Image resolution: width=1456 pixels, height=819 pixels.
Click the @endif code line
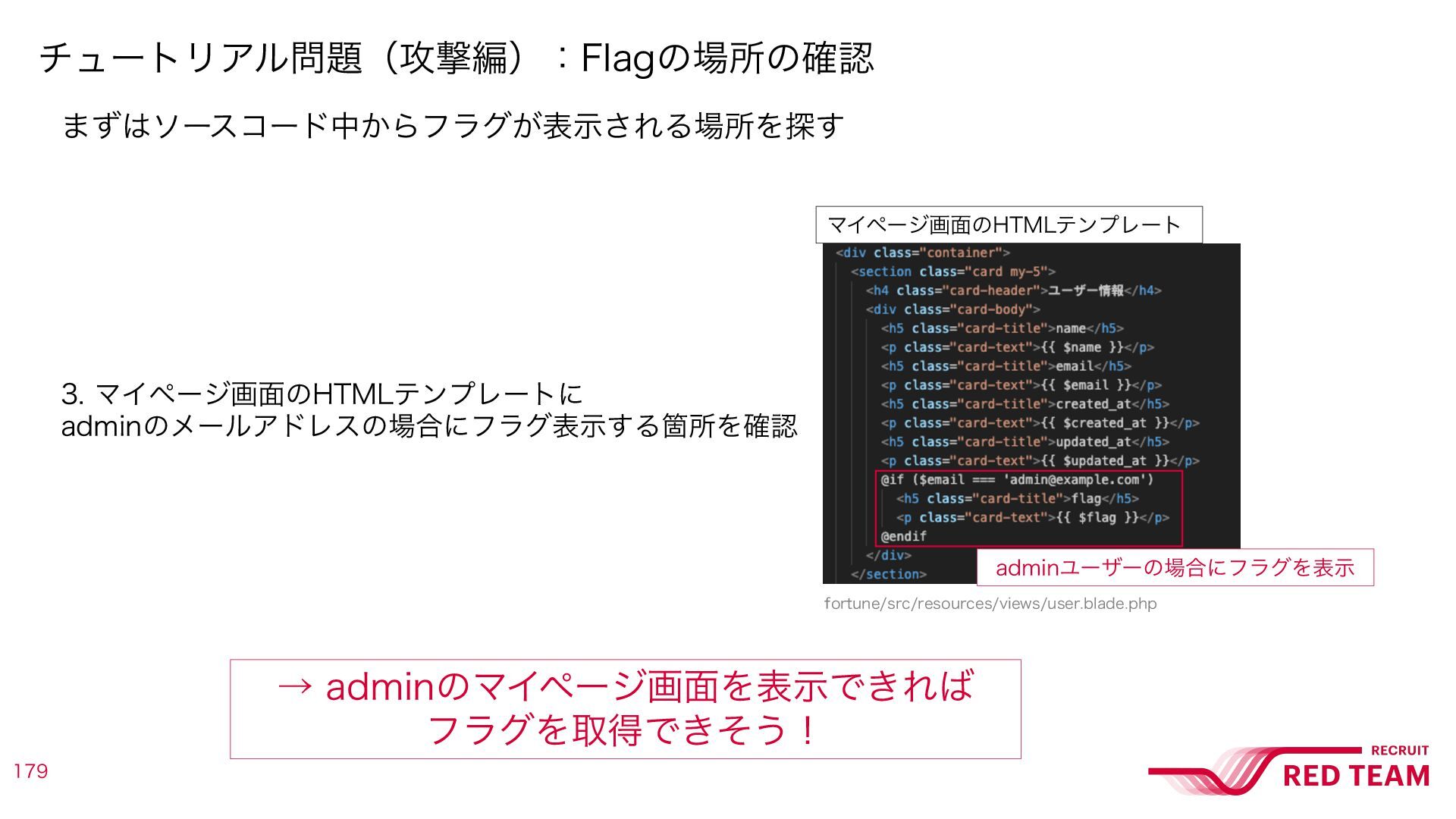903,536
